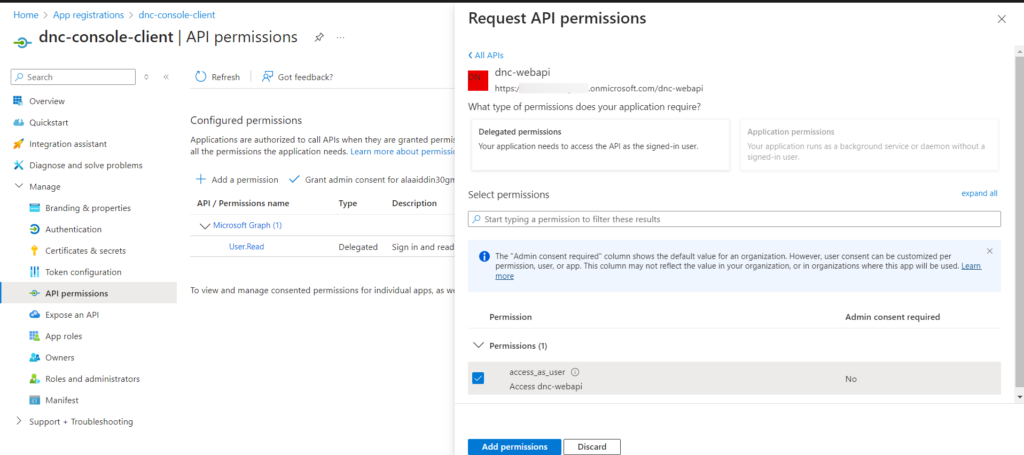Click the Owners people icon
Image resolution: width=1024 pixels, height=455 pixels.
35,358
